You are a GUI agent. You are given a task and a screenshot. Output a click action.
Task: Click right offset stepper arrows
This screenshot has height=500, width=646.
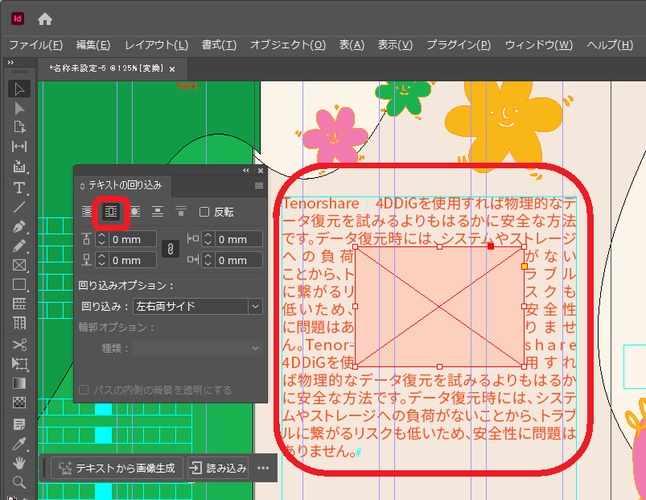[208, 260]
